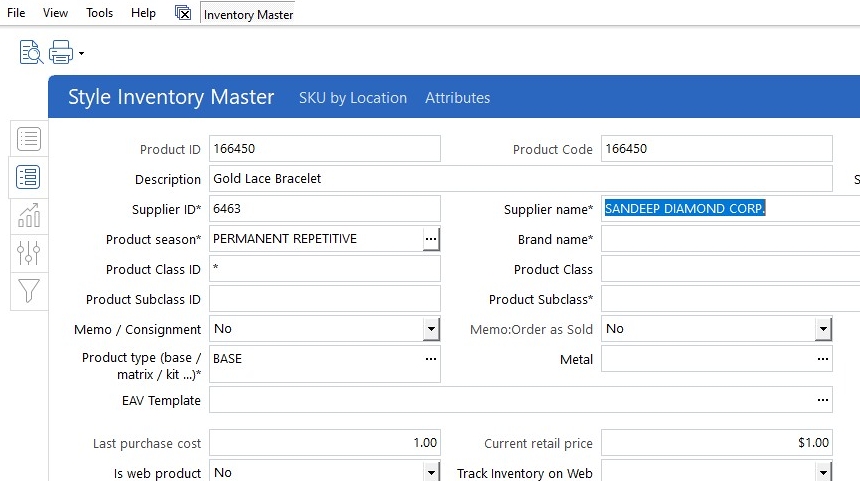
Task: Click ellipsis button for Product season
Action: pyautogui.click(x=431, y=239)
